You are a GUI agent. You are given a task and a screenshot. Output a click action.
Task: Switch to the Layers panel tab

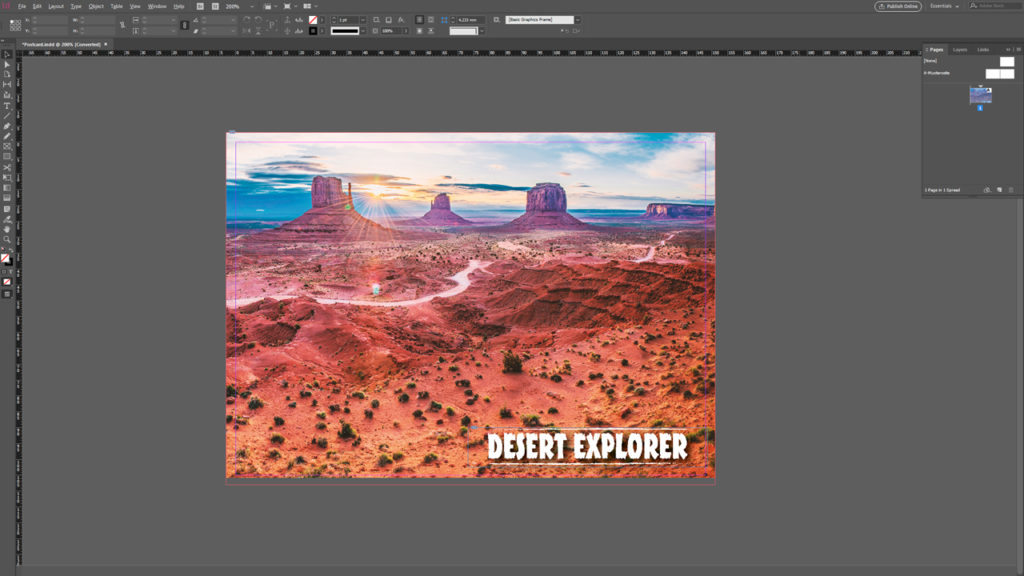(959, 49)
